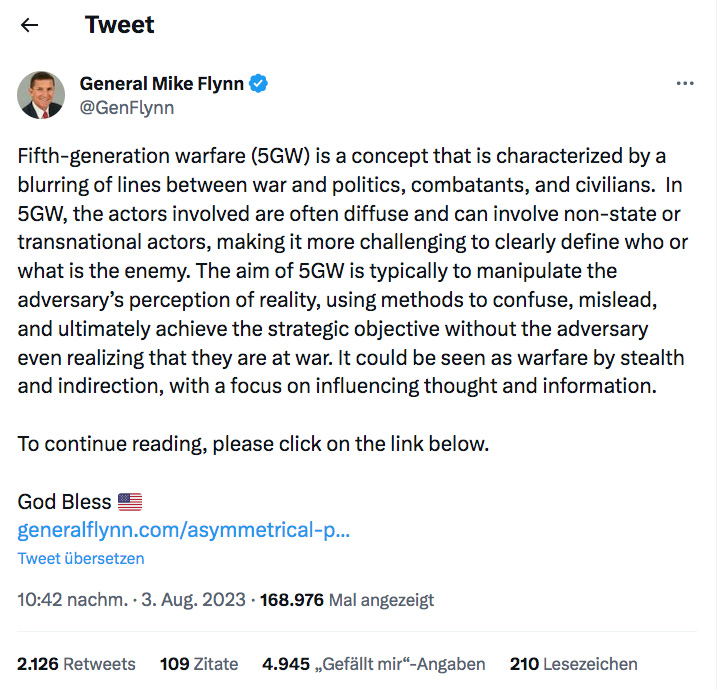
Task: Open the generalflynn.com article link
Action: [x=184, y=530]
